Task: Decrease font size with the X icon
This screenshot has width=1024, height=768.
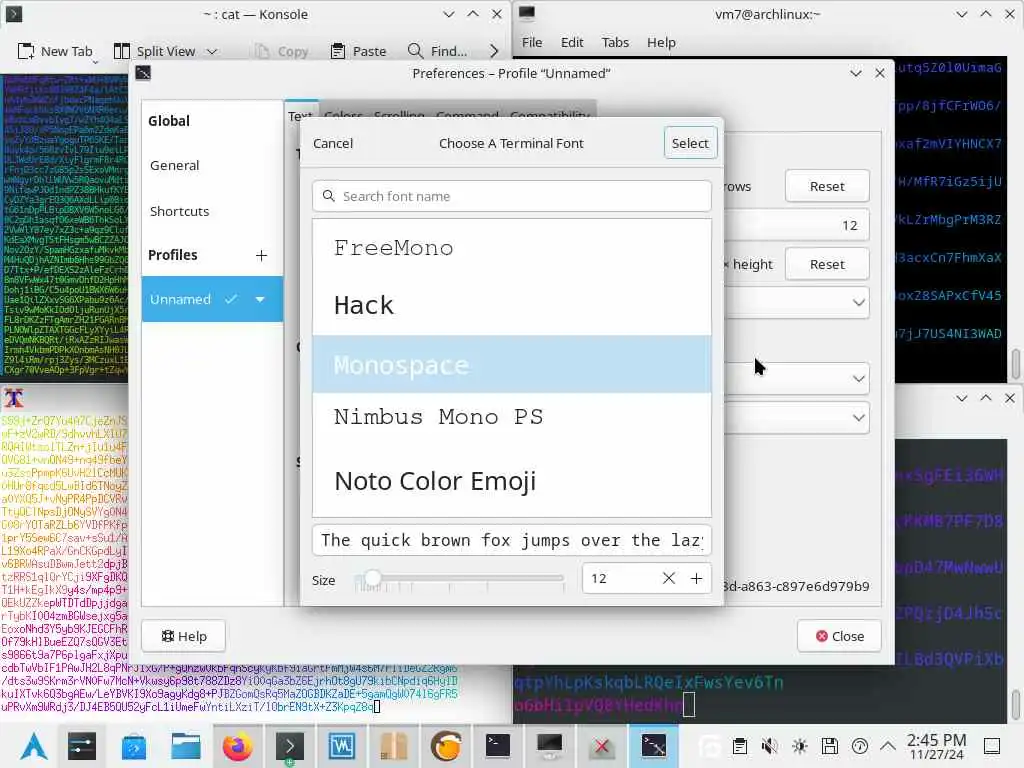Action: (669, 579)
